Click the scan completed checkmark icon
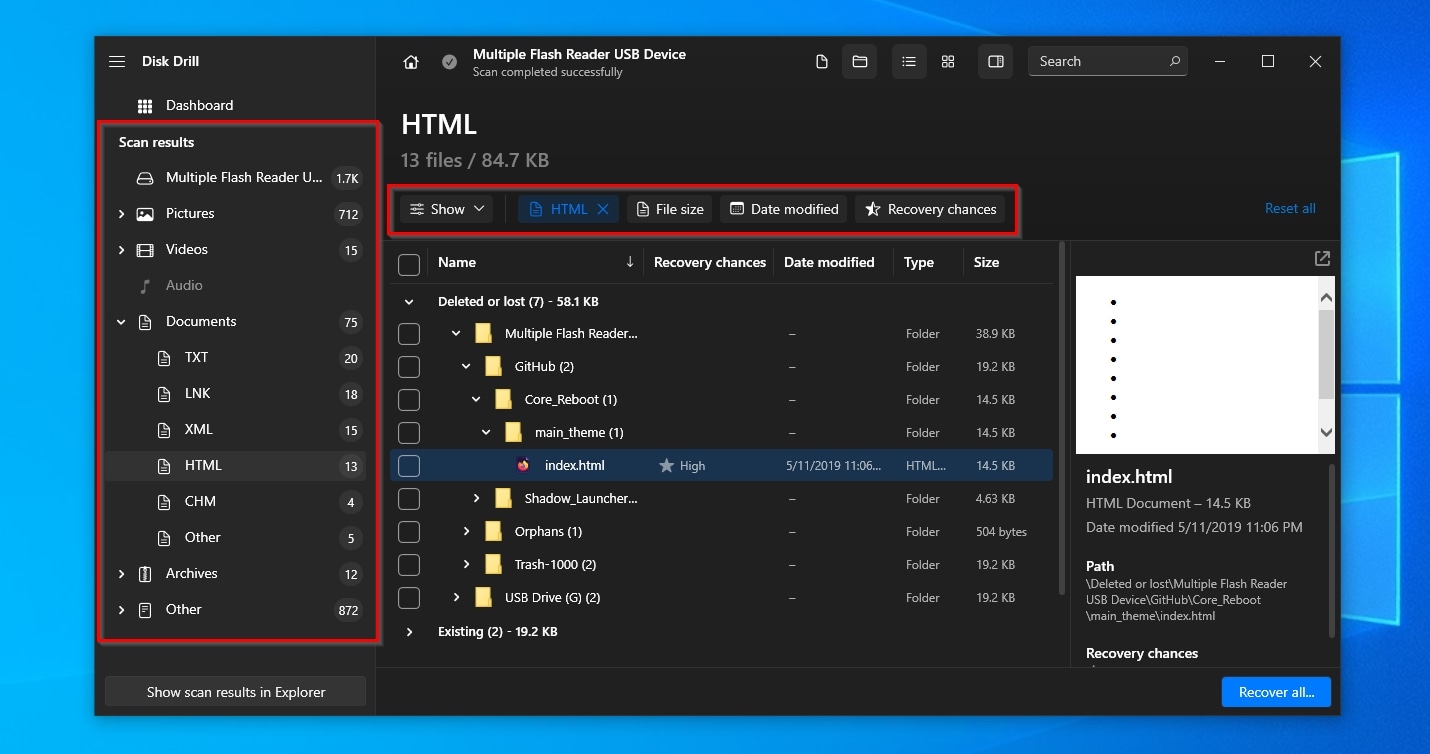Viewport: 1430px width, 754px height. [x=450, y=62]
